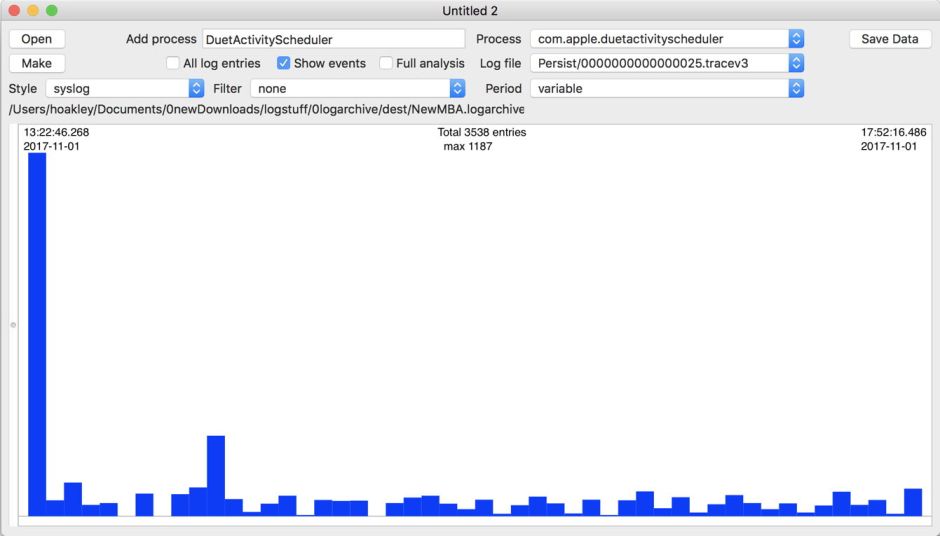Image resolution: width=940 pixels, height=536 pixels.
Task: Zoom window with the green button
Action: tap(52, 11)
